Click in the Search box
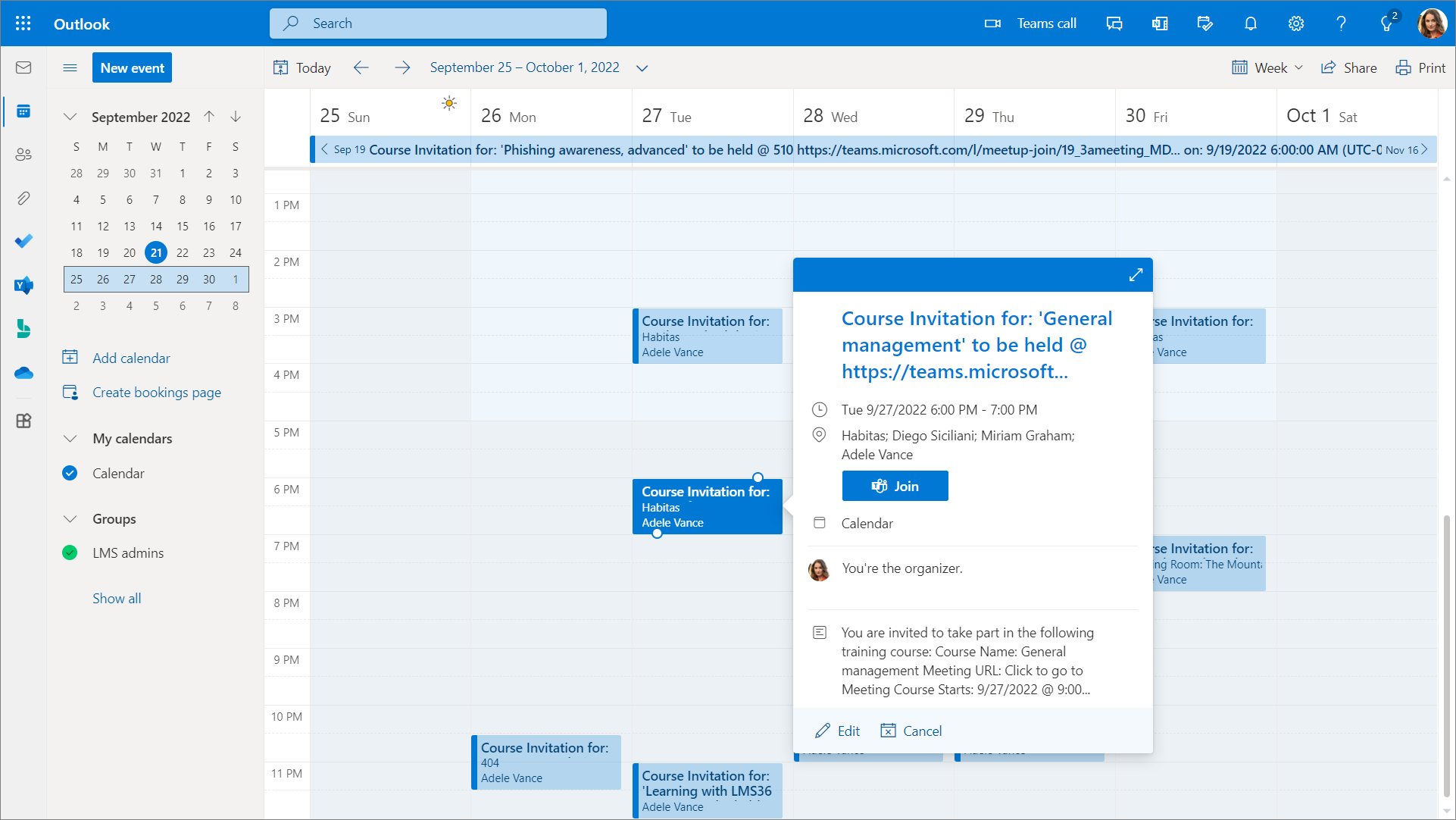This screenshot has width=1456, height=820. 438,23
